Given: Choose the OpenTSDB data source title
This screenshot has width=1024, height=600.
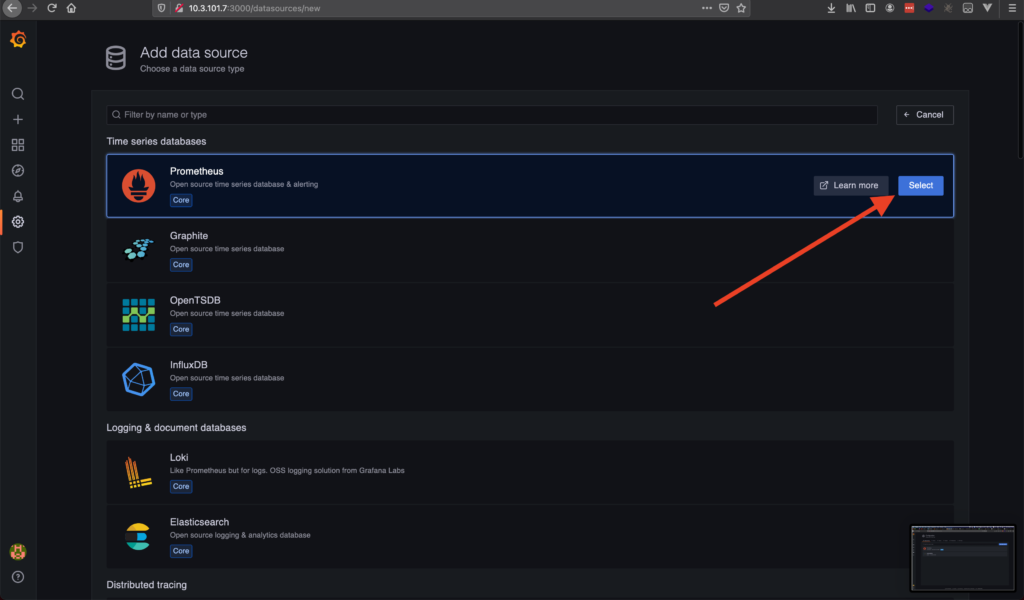Looking at the screenshot, I should tap(195, 300).
